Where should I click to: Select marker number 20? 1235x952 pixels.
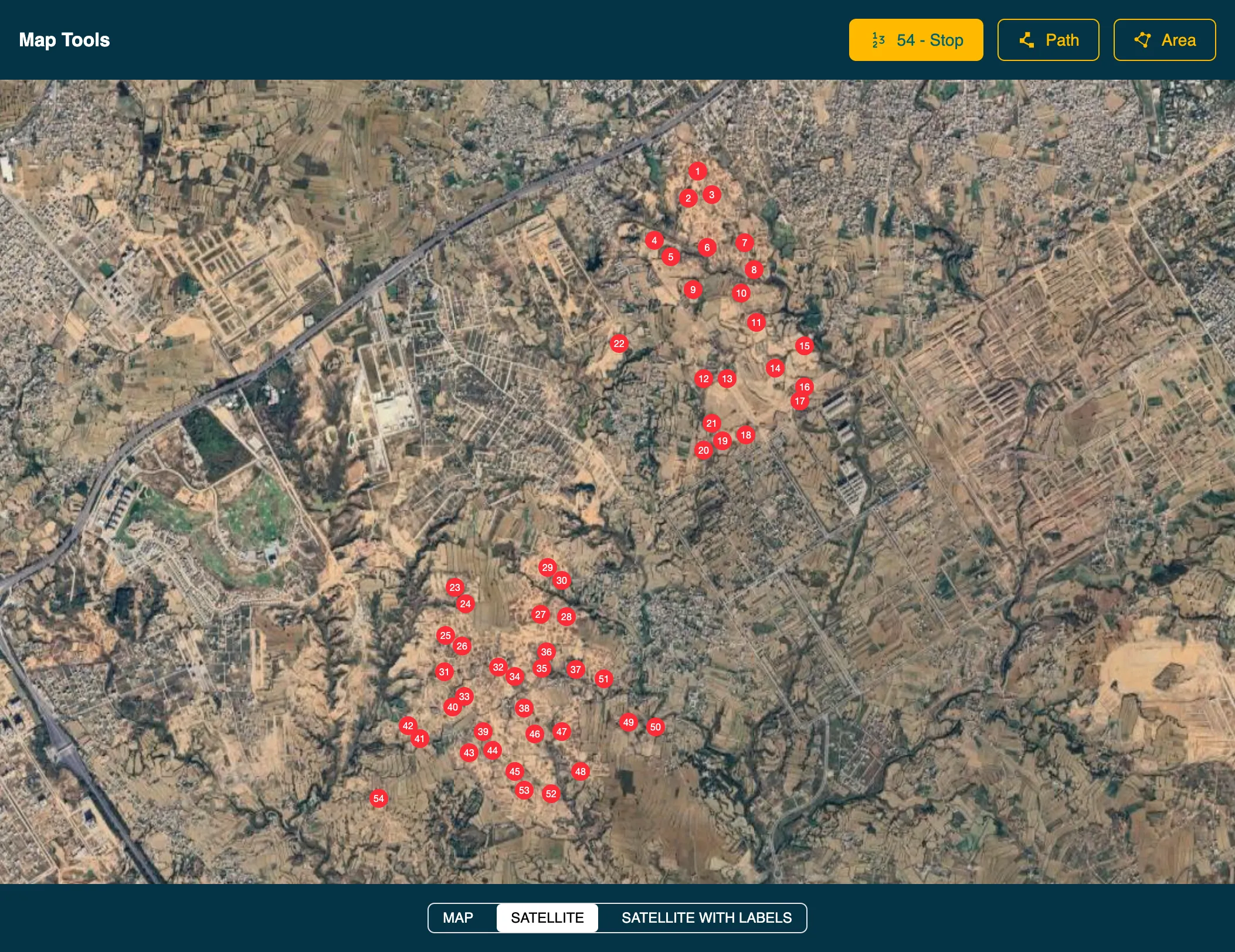703,450
